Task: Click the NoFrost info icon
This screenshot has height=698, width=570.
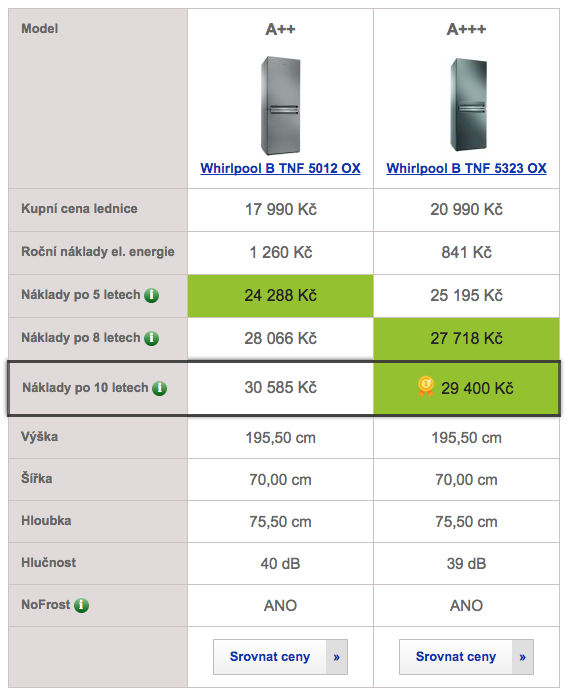Action: [x=81, y=605]
